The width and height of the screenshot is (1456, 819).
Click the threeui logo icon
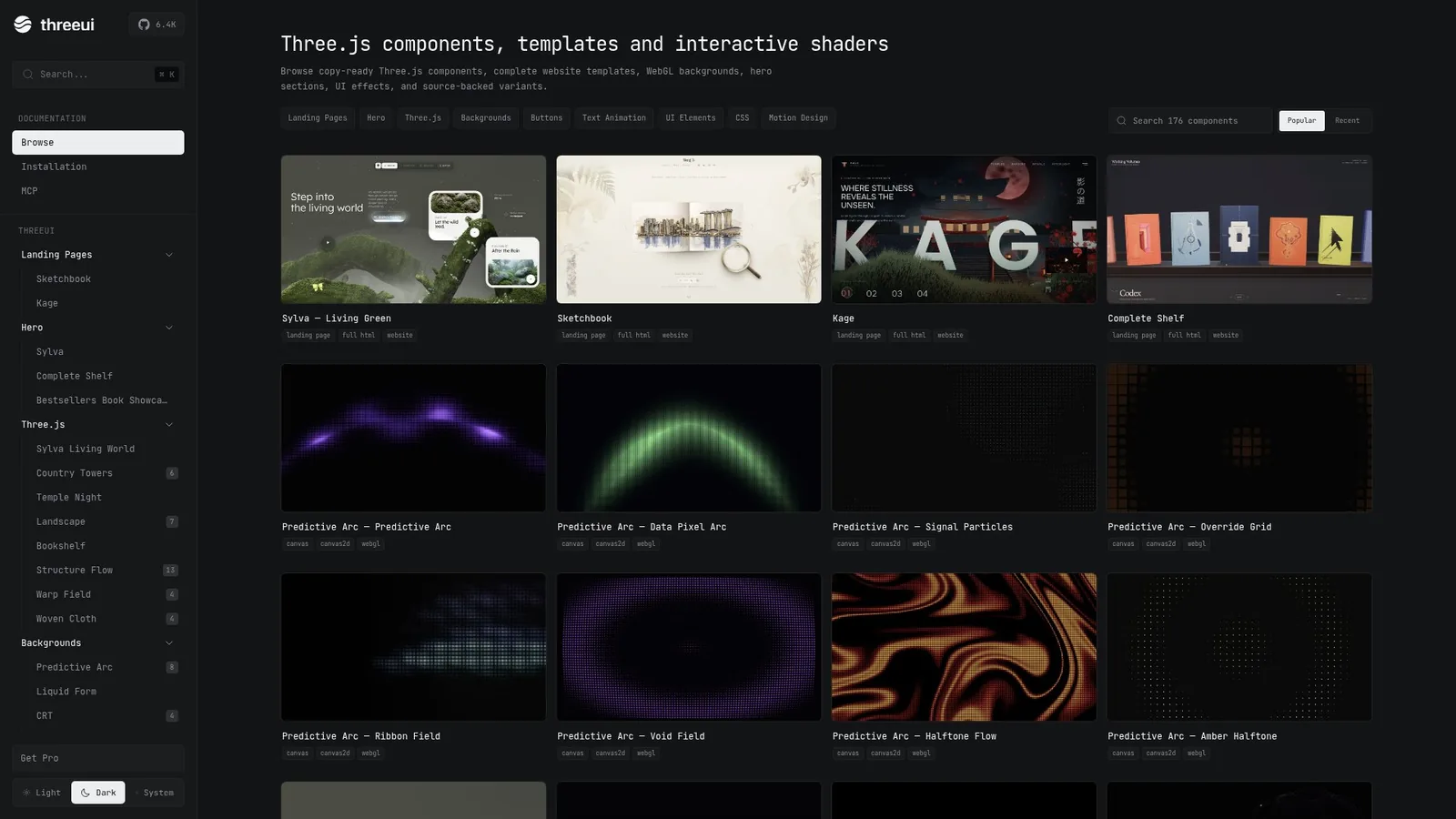[23, 25]
